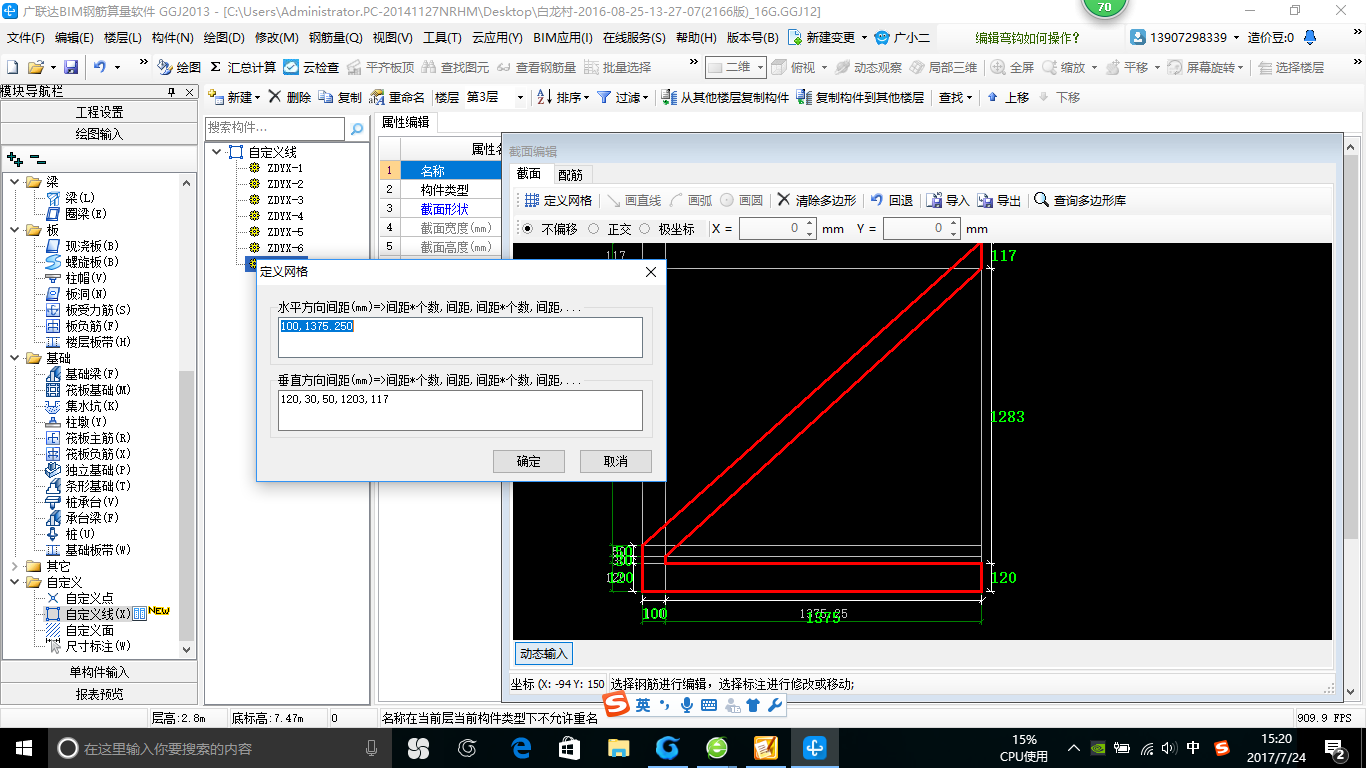Click the 删除 delete component icon
Viewport: 1366px width, 768px height.
tap(290, 97)
